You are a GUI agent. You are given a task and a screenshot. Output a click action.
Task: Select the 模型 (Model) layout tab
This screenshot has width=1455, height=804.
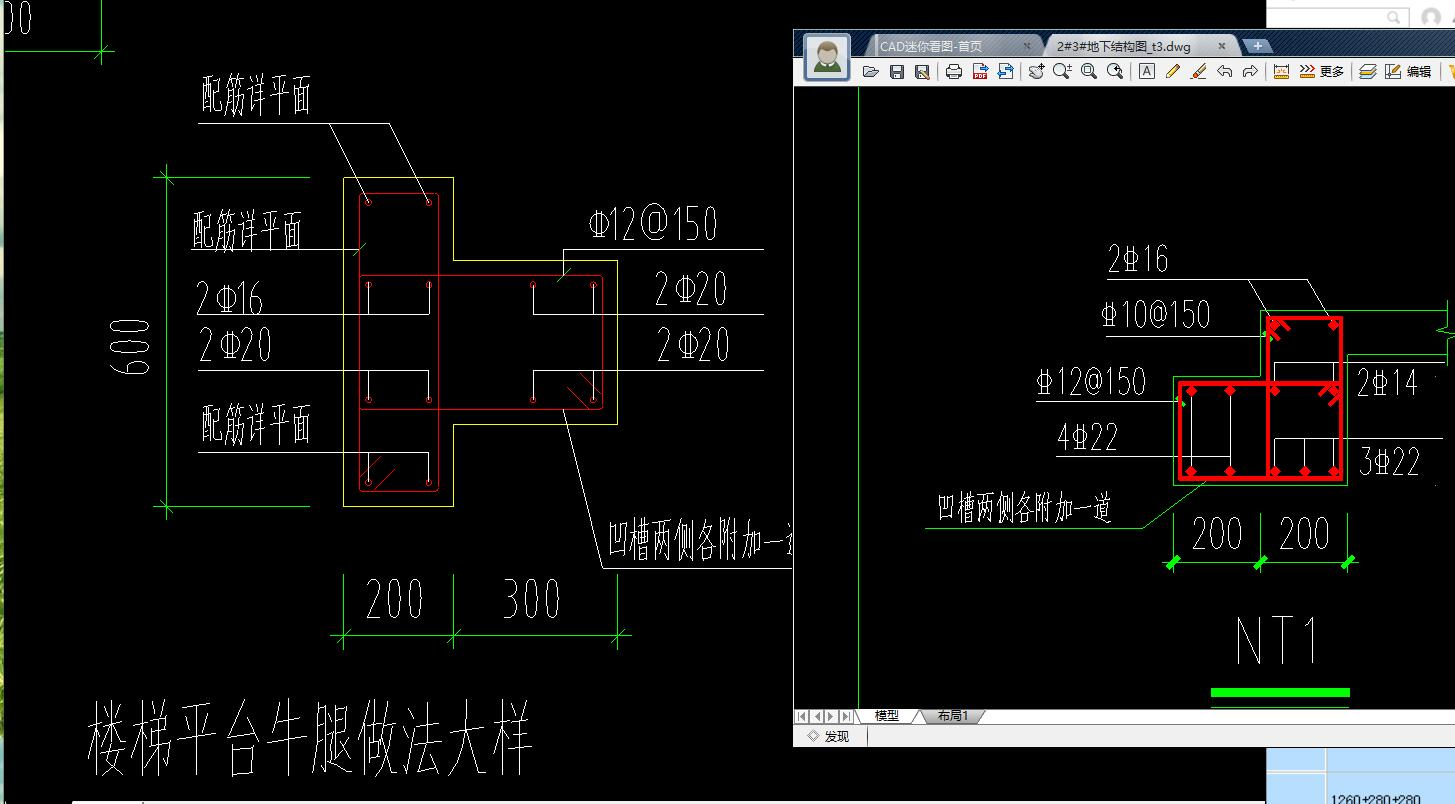tap(886, 716)
